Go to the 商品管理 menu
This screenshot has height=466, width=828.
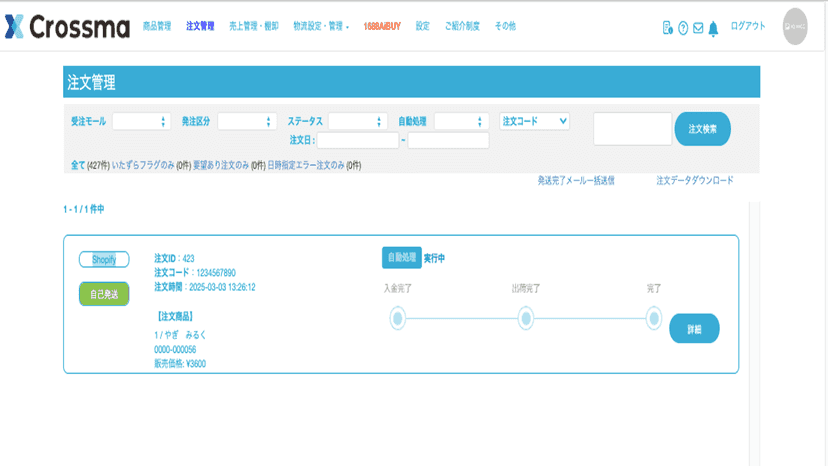[x=157, y=26]
